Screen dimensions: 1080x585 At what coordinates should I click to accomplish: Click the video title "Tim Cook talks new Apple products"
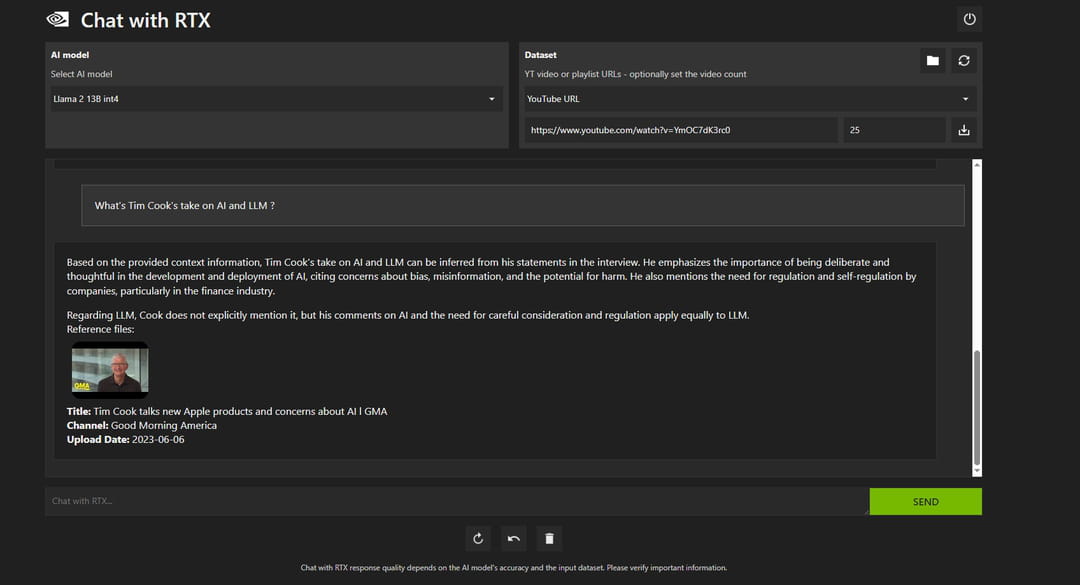click(x=240, y=411)
